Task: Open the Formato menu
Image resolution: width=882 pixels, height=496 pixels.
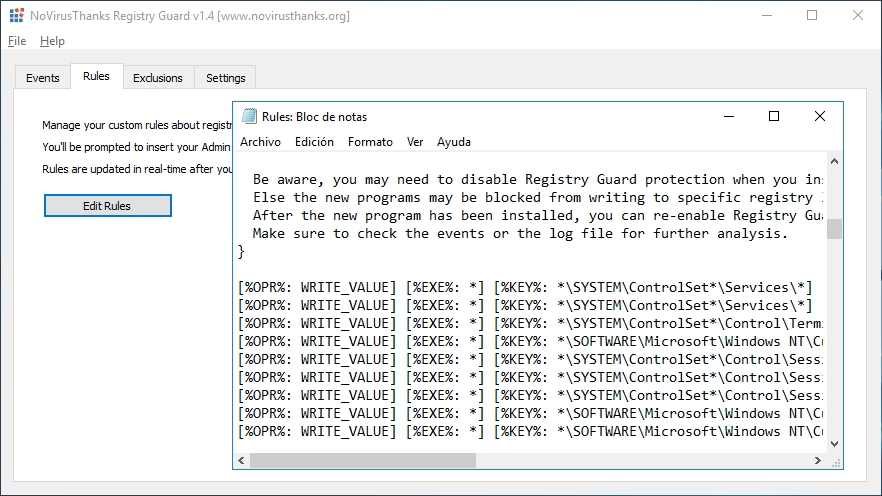Action: [370, 142]
